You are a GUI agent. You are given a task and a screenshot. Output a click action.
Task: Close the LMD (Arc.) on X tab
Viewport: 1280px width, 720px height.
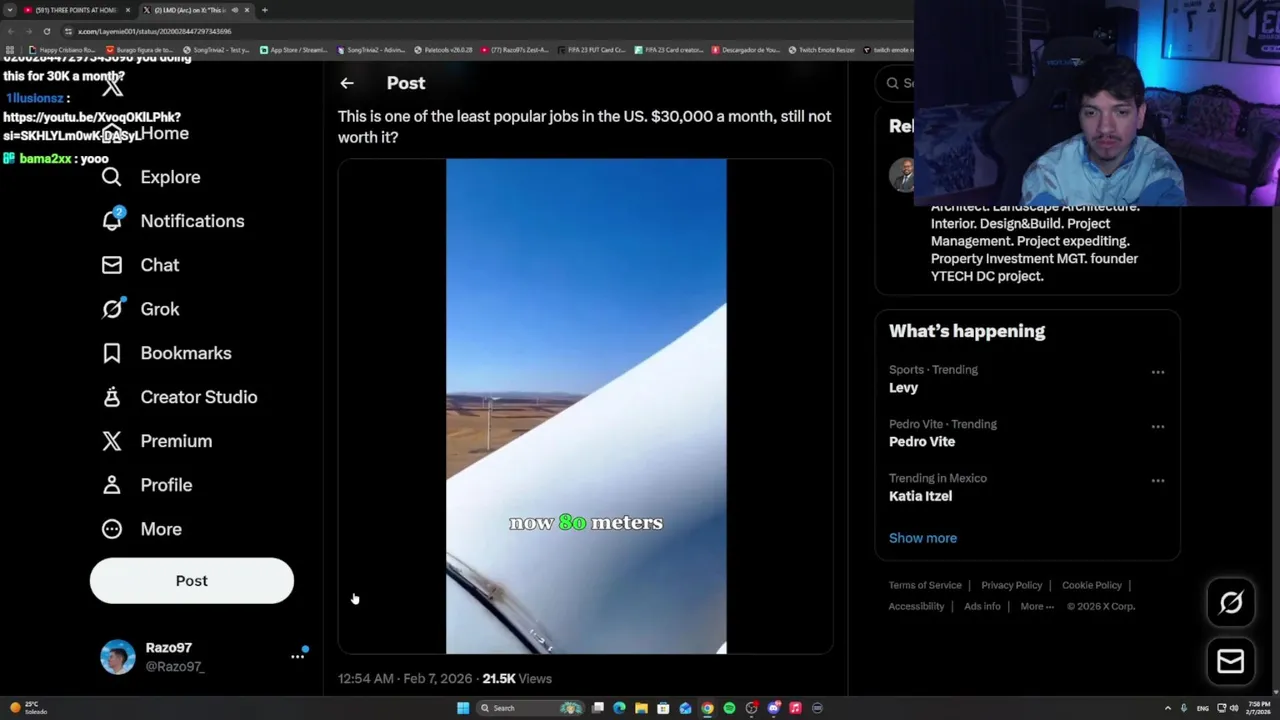[247, 10]
